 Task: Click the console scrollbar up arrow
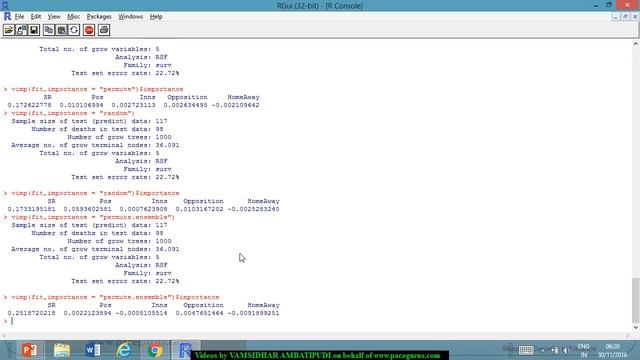(636, 43)
